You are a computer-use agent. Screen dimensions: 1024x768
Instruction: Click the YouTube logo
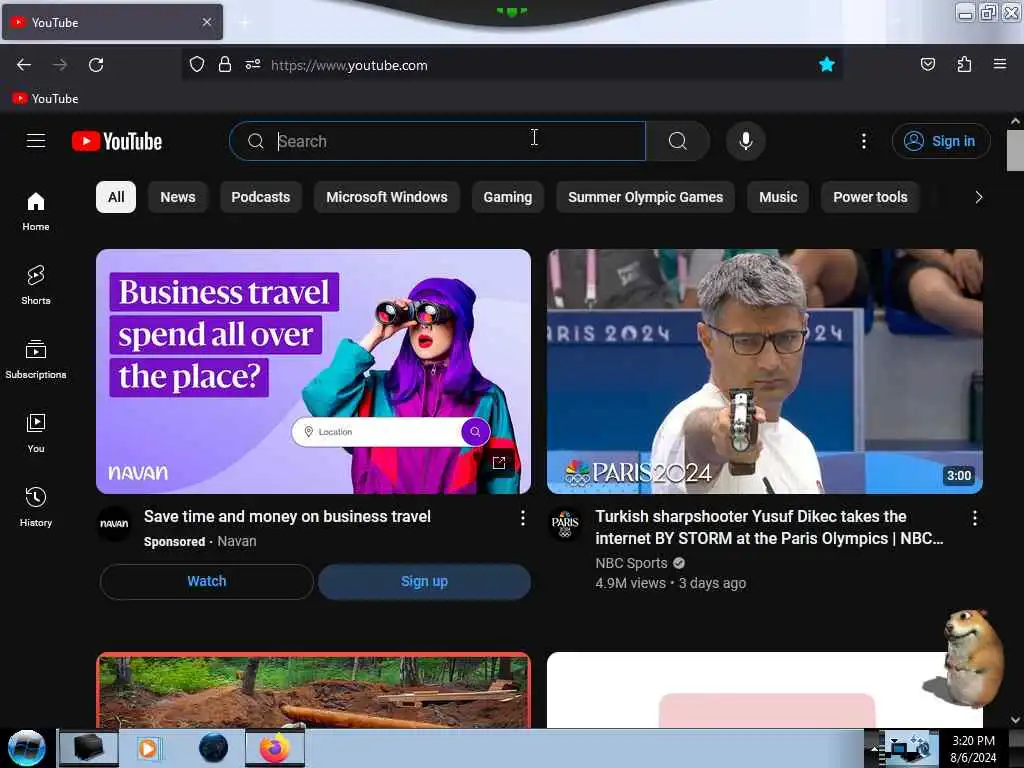pos(117,141)
